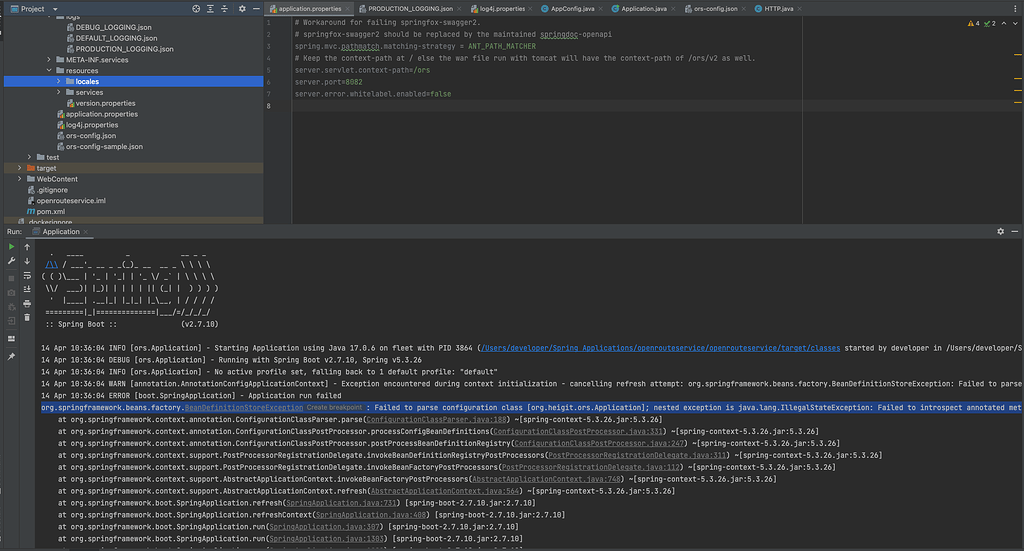
Task: Expand the WebContent folder
Action: point(20,179)
